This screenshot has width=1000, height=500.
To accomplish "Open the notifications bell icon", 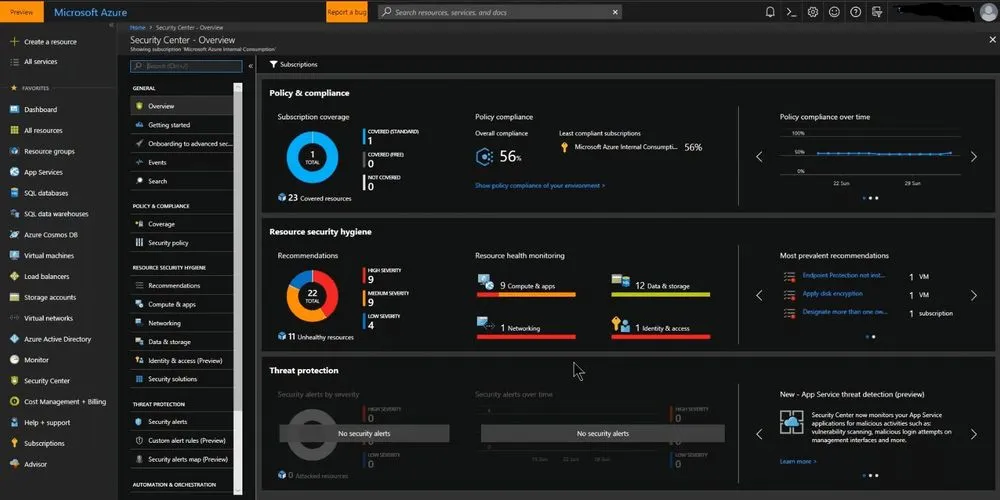I will point(770,12).
